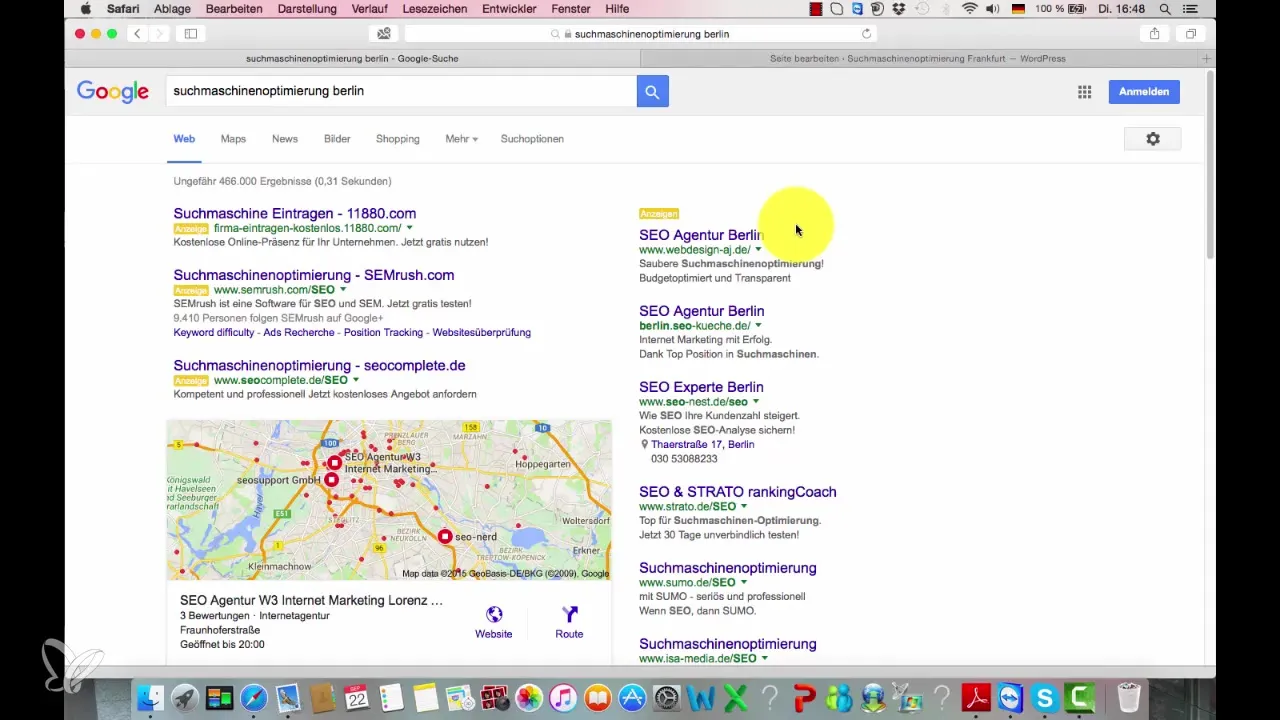Expand arrow next to www.strato.de/SEO
1280x720 pixels.
[x=743, y=507]
